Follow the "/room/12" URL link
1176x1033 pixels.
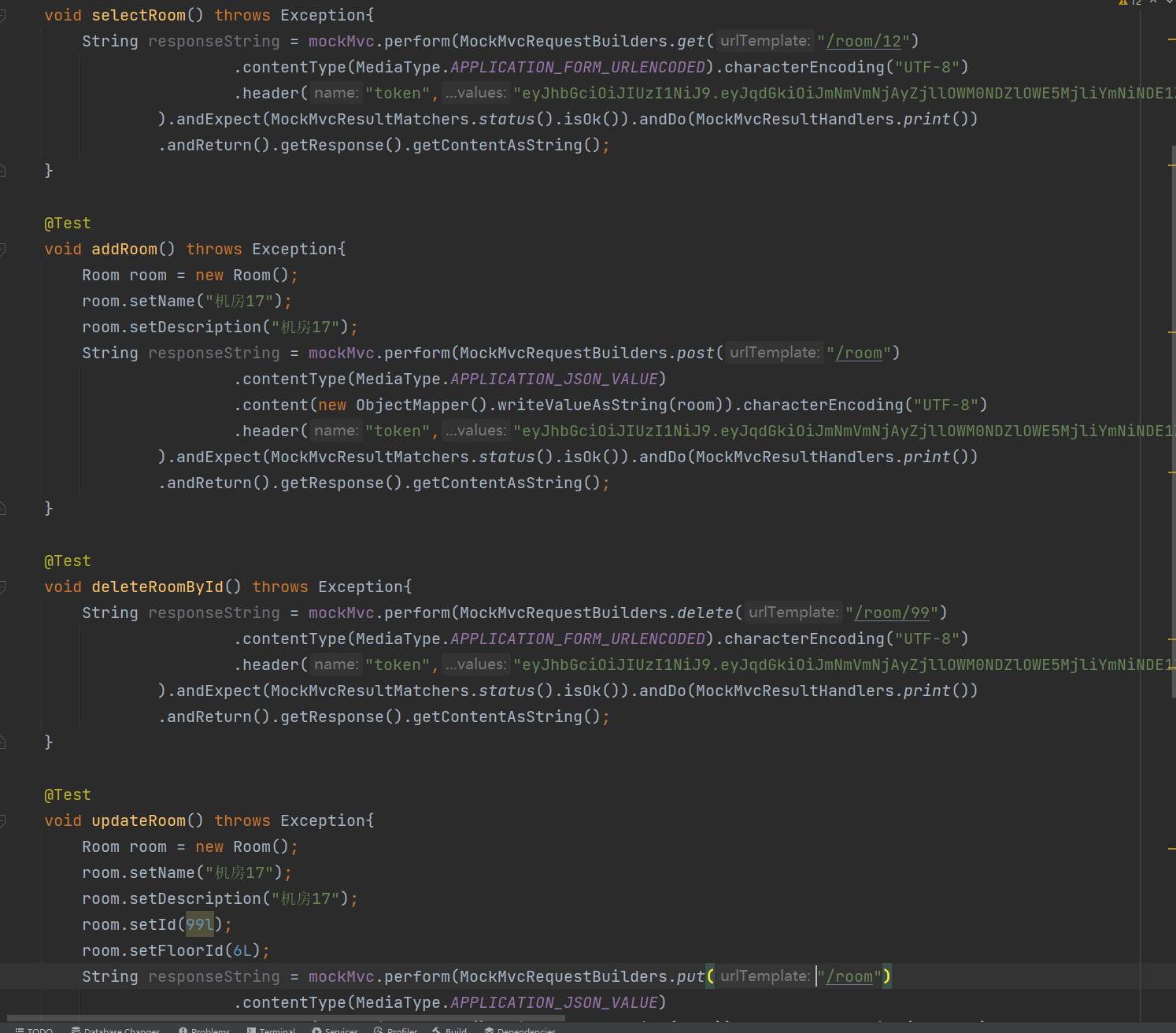pyautogui.click(x=864, y=41)
